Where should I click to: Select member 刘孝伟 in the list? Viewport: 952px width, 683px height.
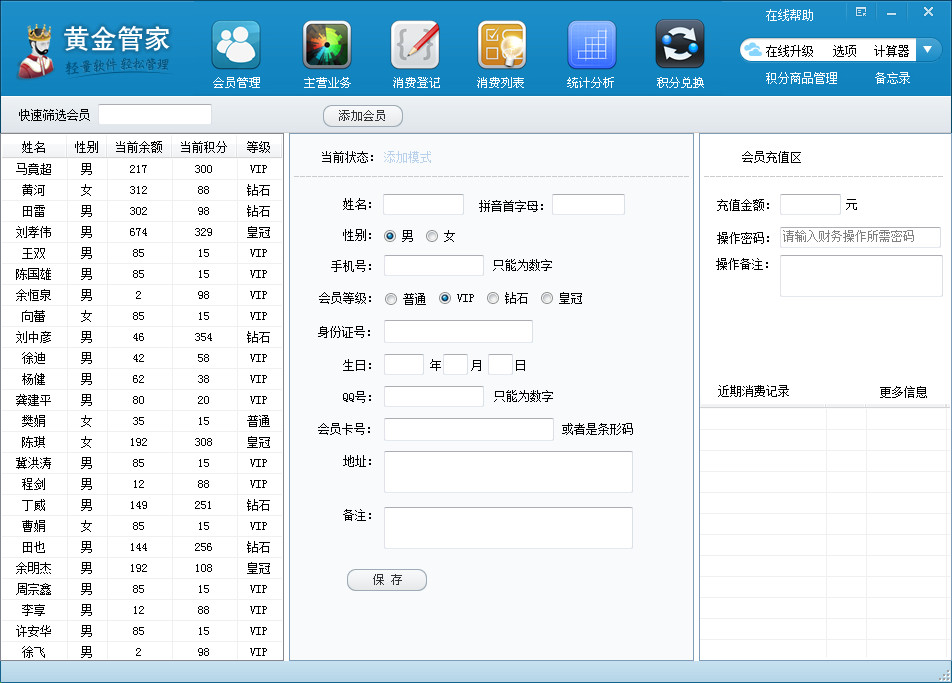pos(142,232)
